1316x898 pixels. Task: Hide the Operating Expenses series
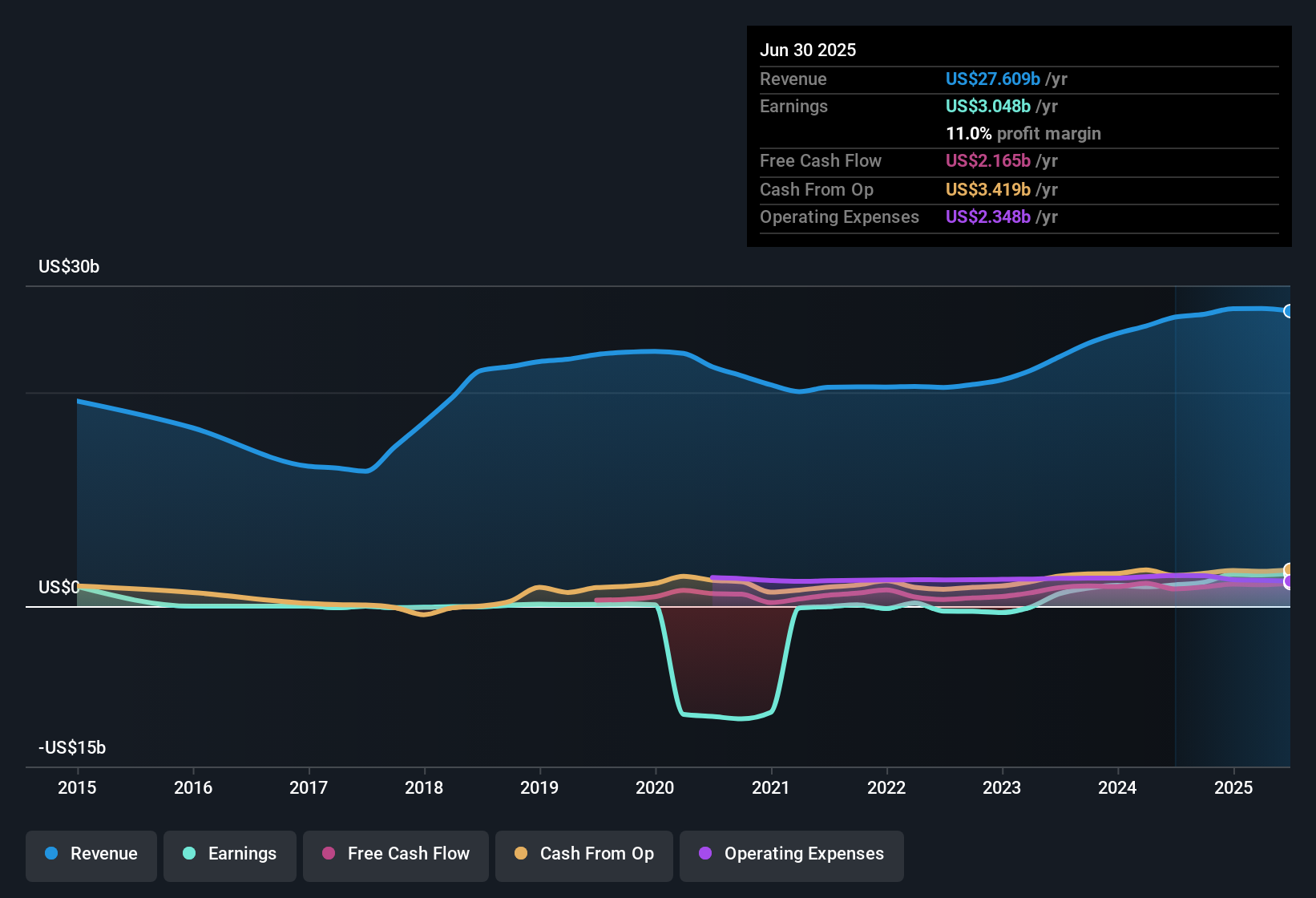(792, 855)
